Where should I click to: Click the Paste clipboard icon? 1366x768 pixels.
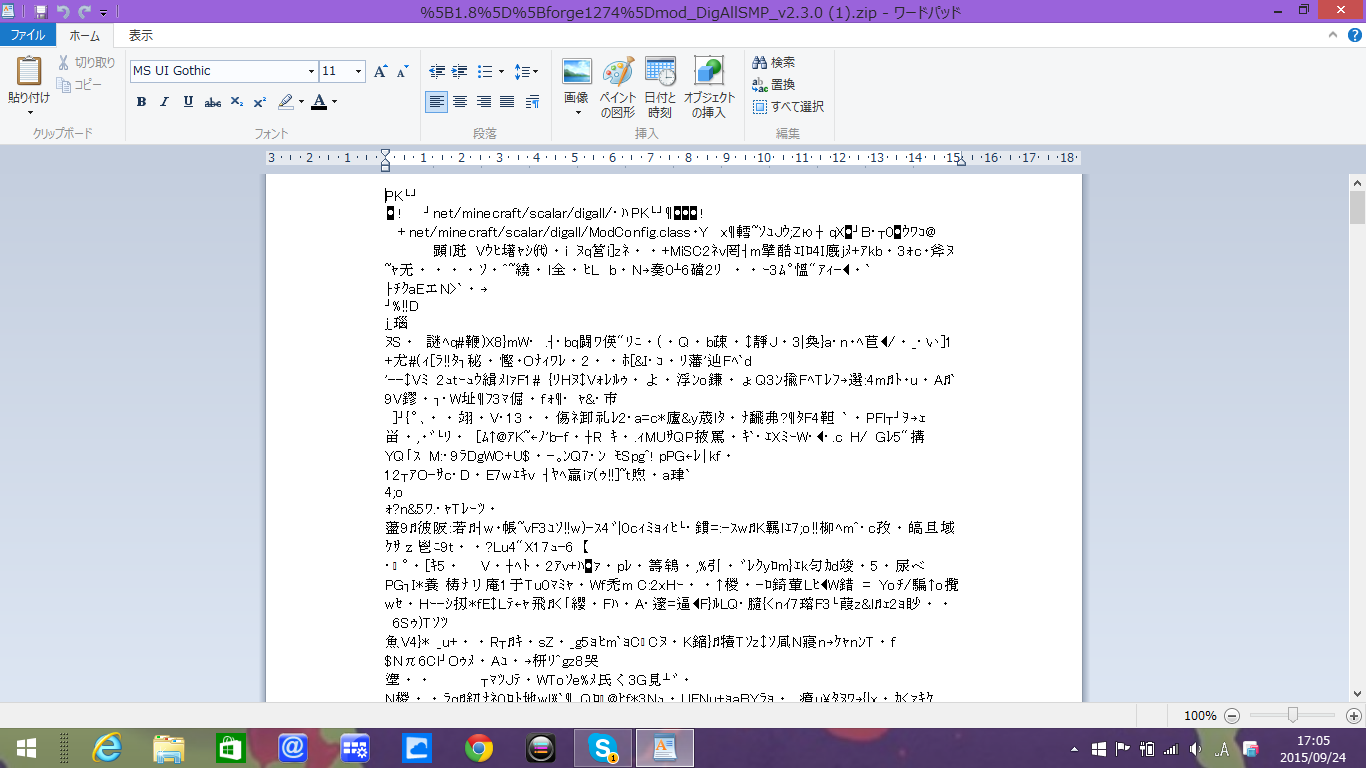[x=28, y=72]
